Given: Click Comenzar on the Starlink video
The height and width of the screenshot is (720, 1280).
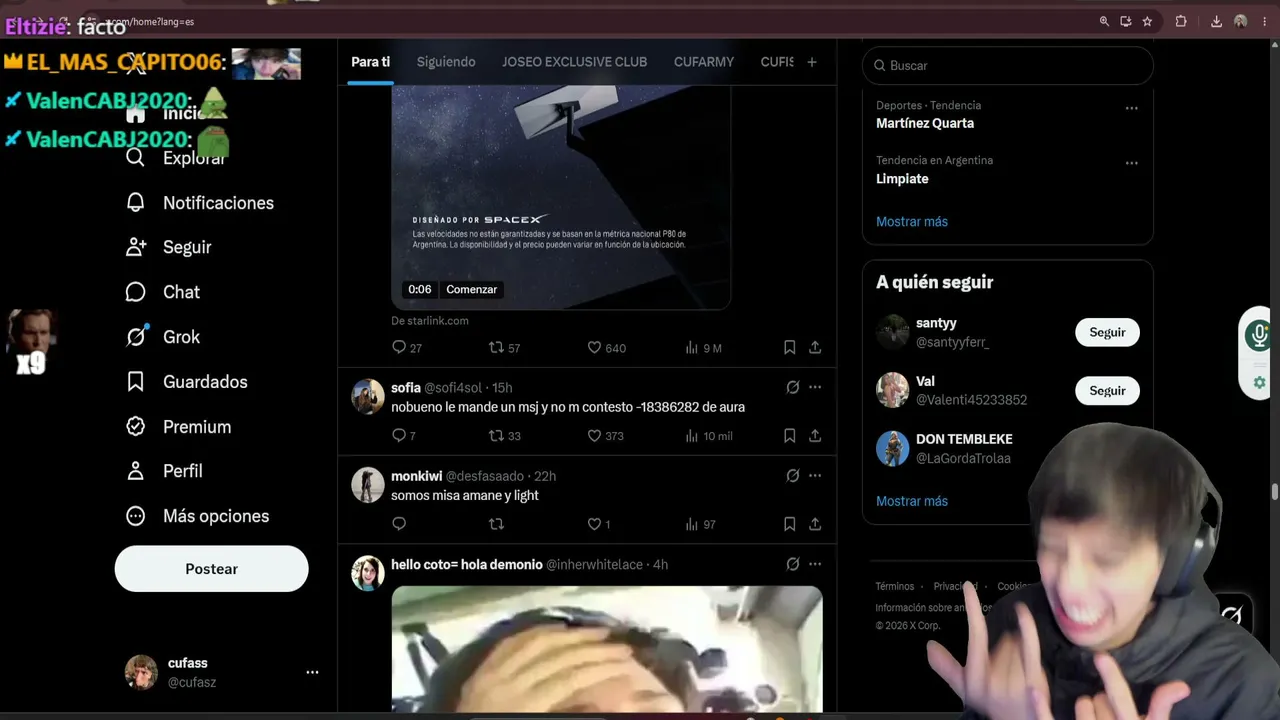Looking at the screenshot, I should point(471,290).
